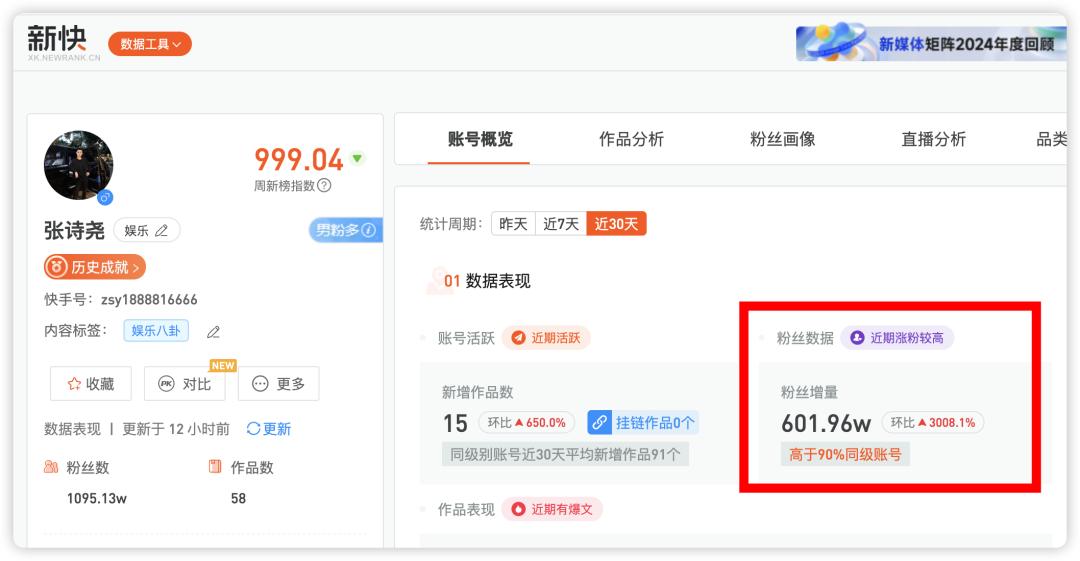
Task: Switch to the 作品分析 tab
Action: 631,140
